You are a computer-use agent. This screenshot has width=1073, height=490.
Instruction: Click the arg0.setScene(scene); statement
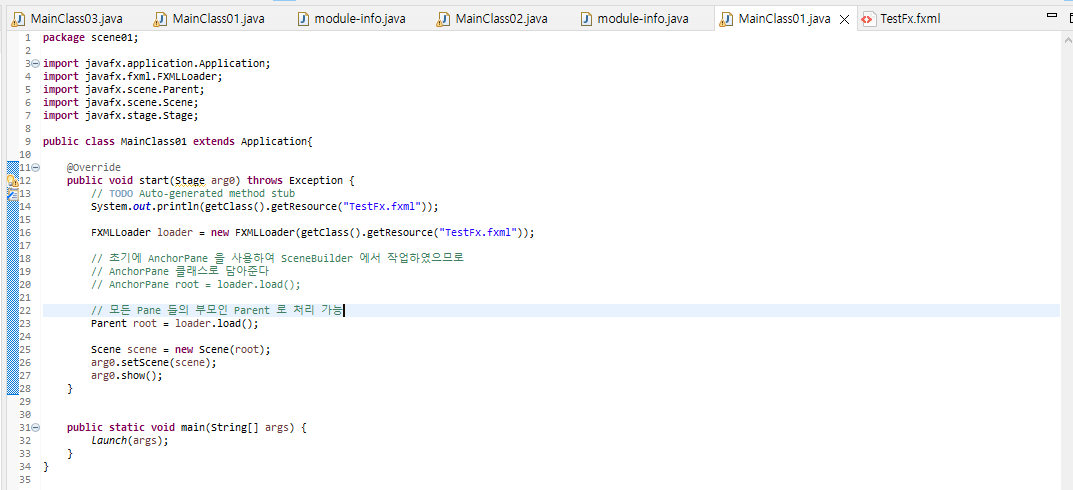point(154,363)
